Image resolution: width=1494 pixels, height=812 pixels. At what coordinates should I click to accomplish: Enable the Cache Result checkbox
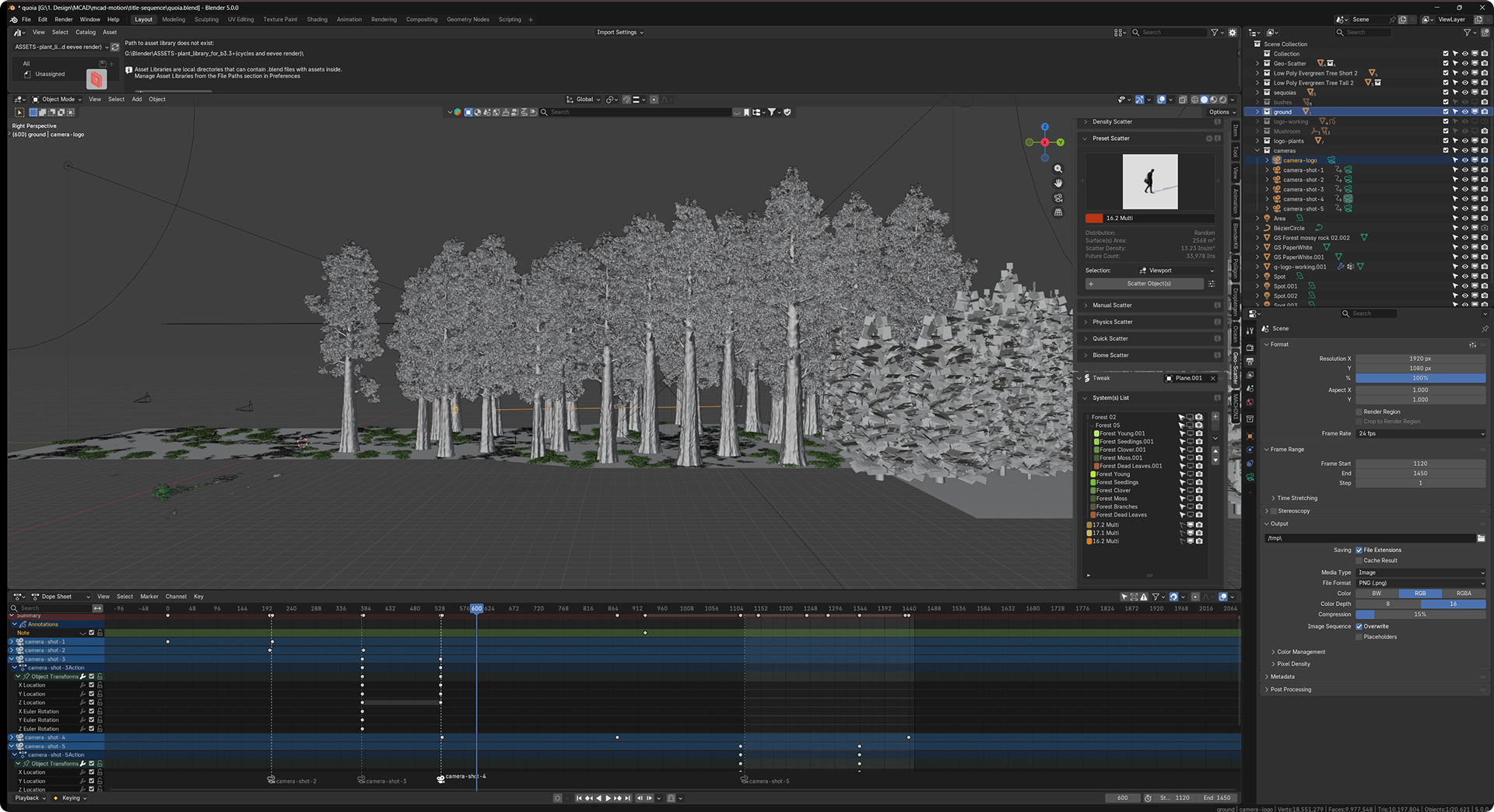point(1359,561)
